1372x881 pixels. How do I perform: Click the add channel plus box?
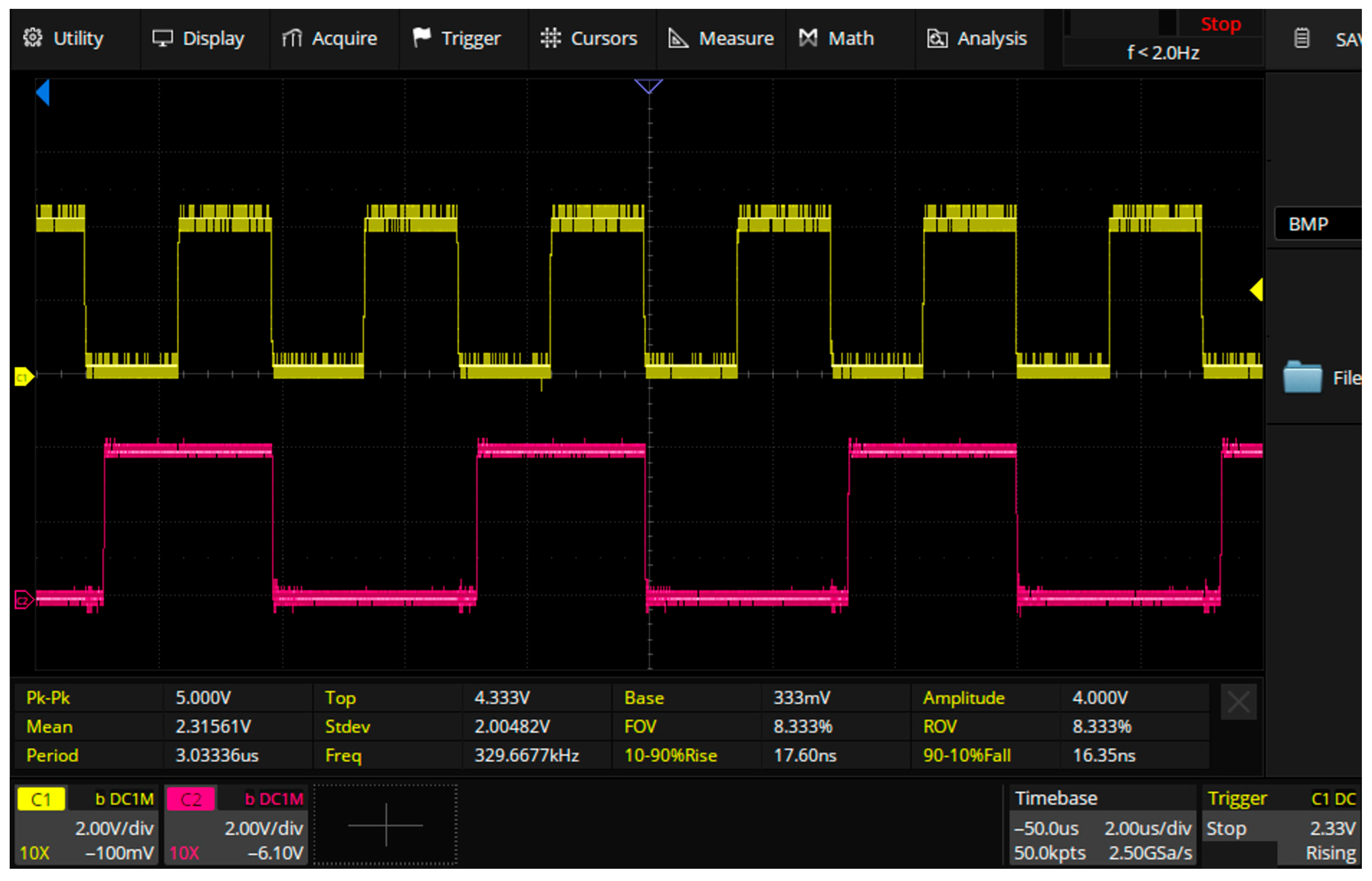385,825
